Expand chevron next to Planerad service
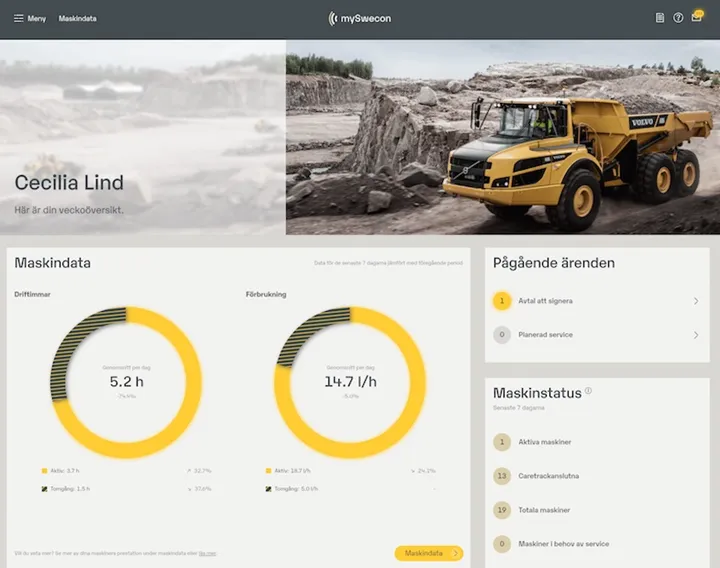 [x=696, y=335]
